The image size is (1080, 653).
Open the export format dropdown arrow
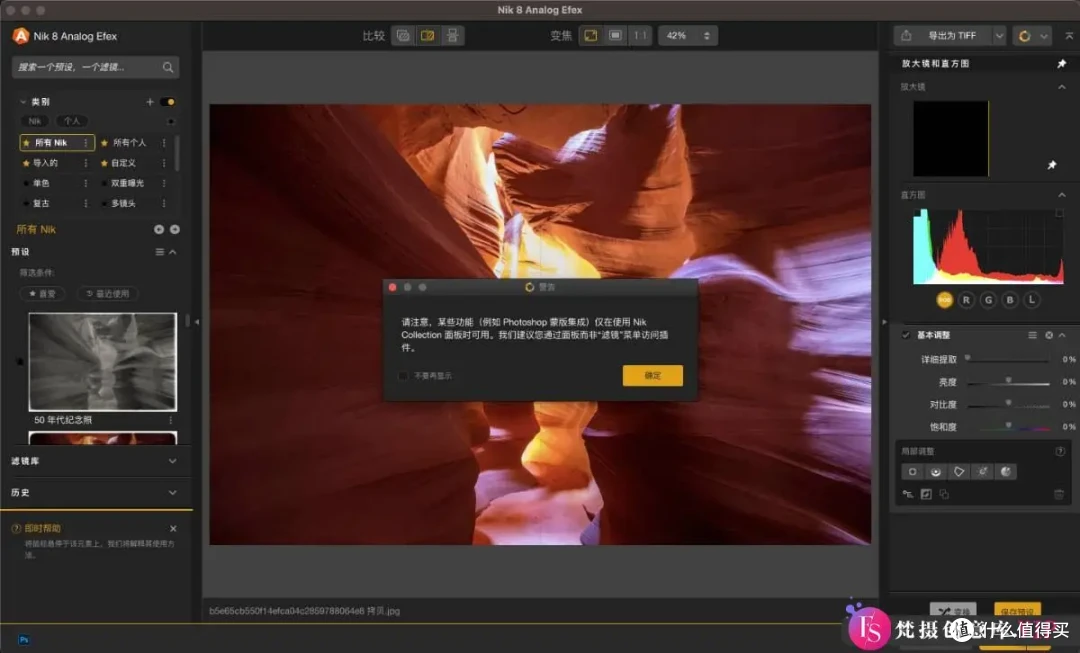999,36
